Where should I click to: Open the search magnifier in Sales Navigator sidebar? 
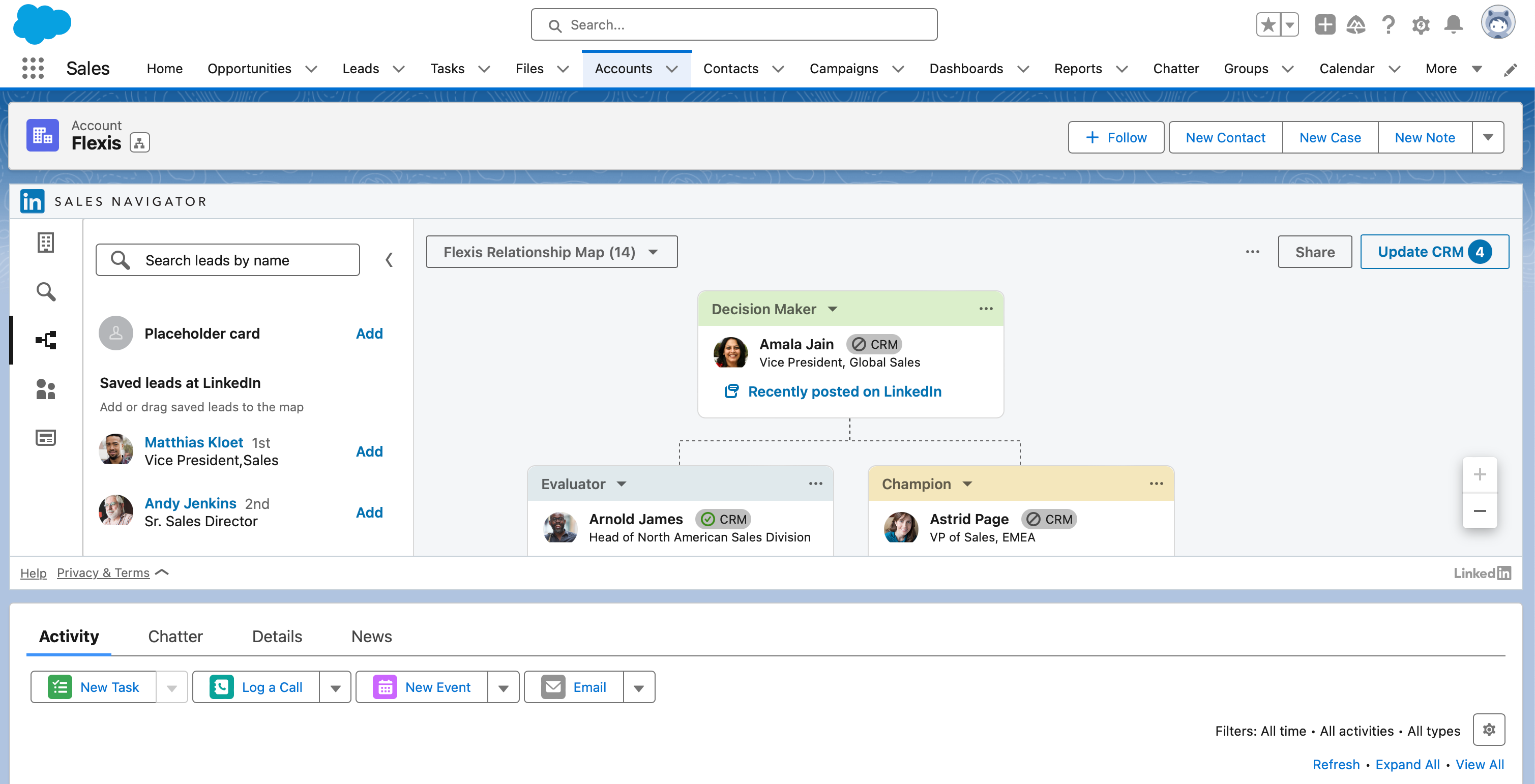[46, 291]
